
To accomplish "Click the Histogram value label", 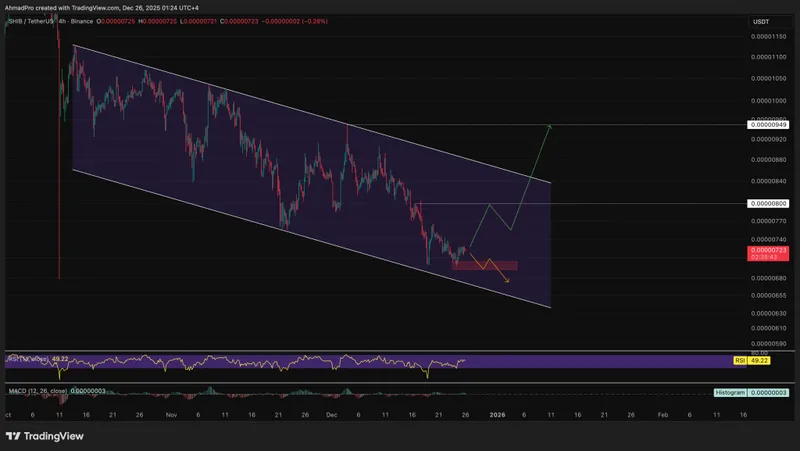I will pyautogui.click(x=730, y=393).
